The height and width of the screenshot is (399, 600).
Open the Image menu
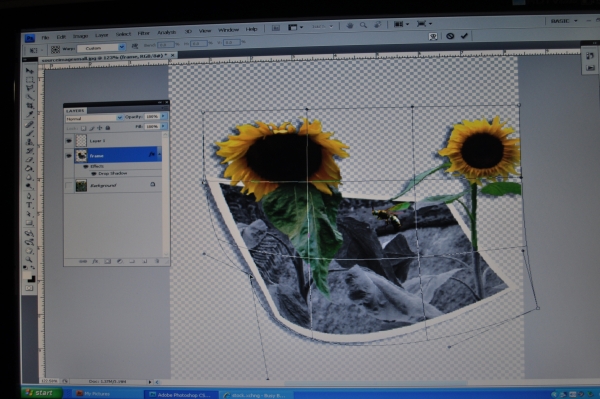pyautogui.click(x=80, y=36)
